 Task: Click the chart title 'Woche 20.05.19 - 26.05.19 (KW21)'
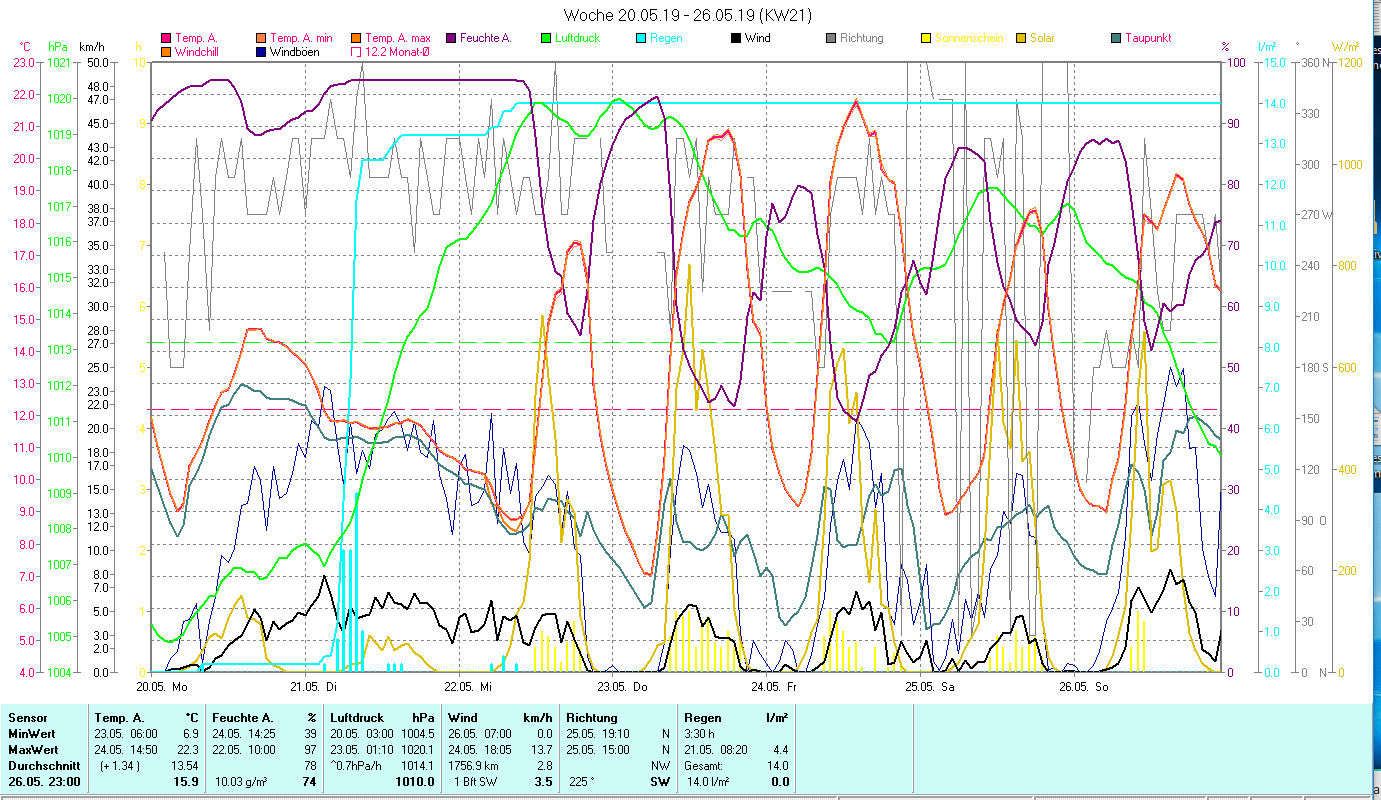pyautogui.click(x=688, y=15)
